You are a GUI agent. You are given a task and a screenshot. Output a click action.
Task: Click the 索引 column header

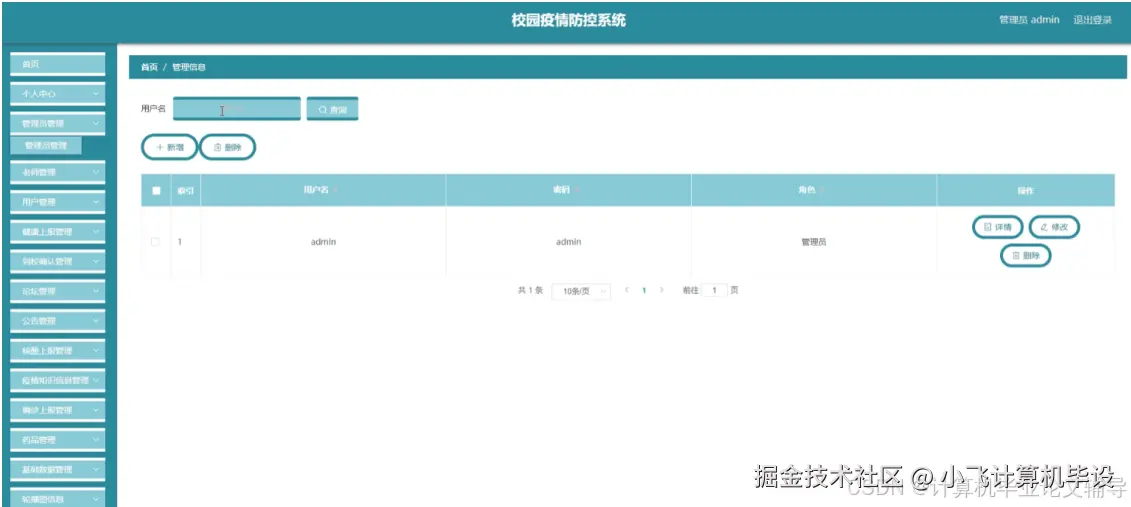pos(185,191)
